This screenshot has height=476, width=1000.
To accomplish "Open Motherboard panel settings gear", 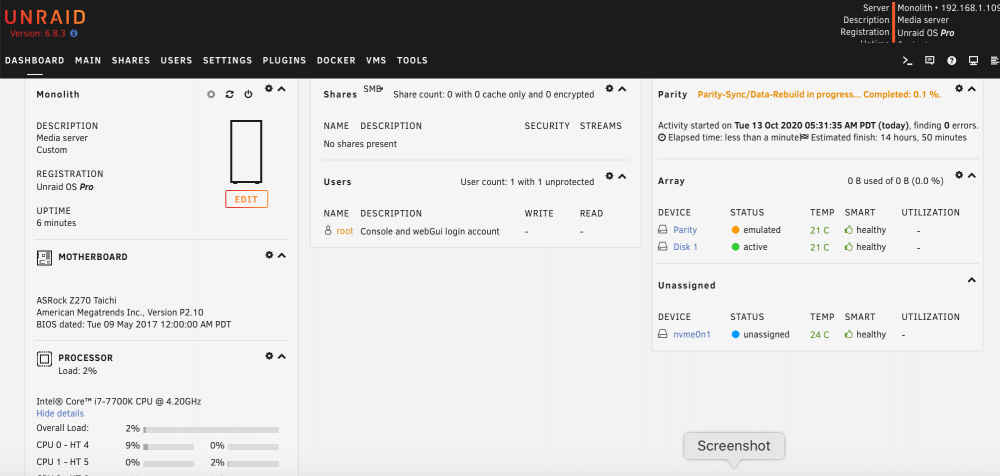I will click(x=269, y=255).
